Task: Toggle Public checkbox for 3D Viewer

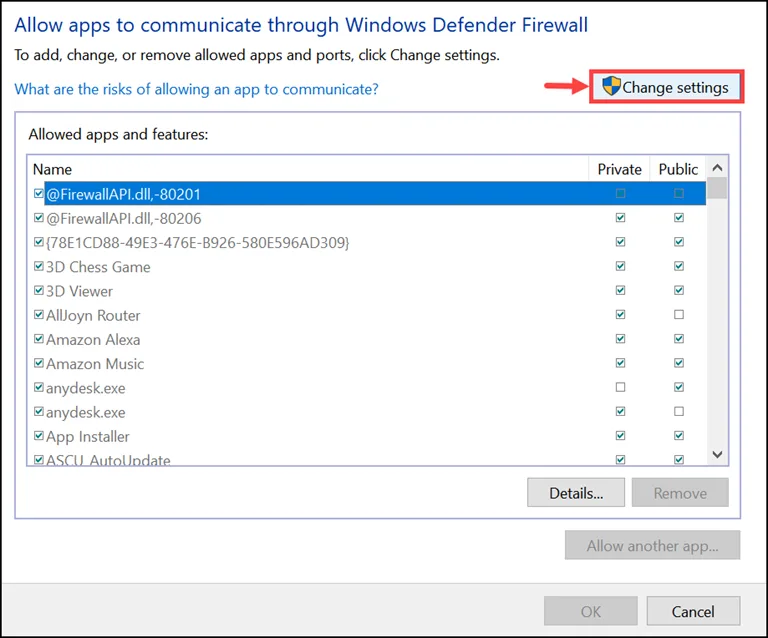Action: 679,290
